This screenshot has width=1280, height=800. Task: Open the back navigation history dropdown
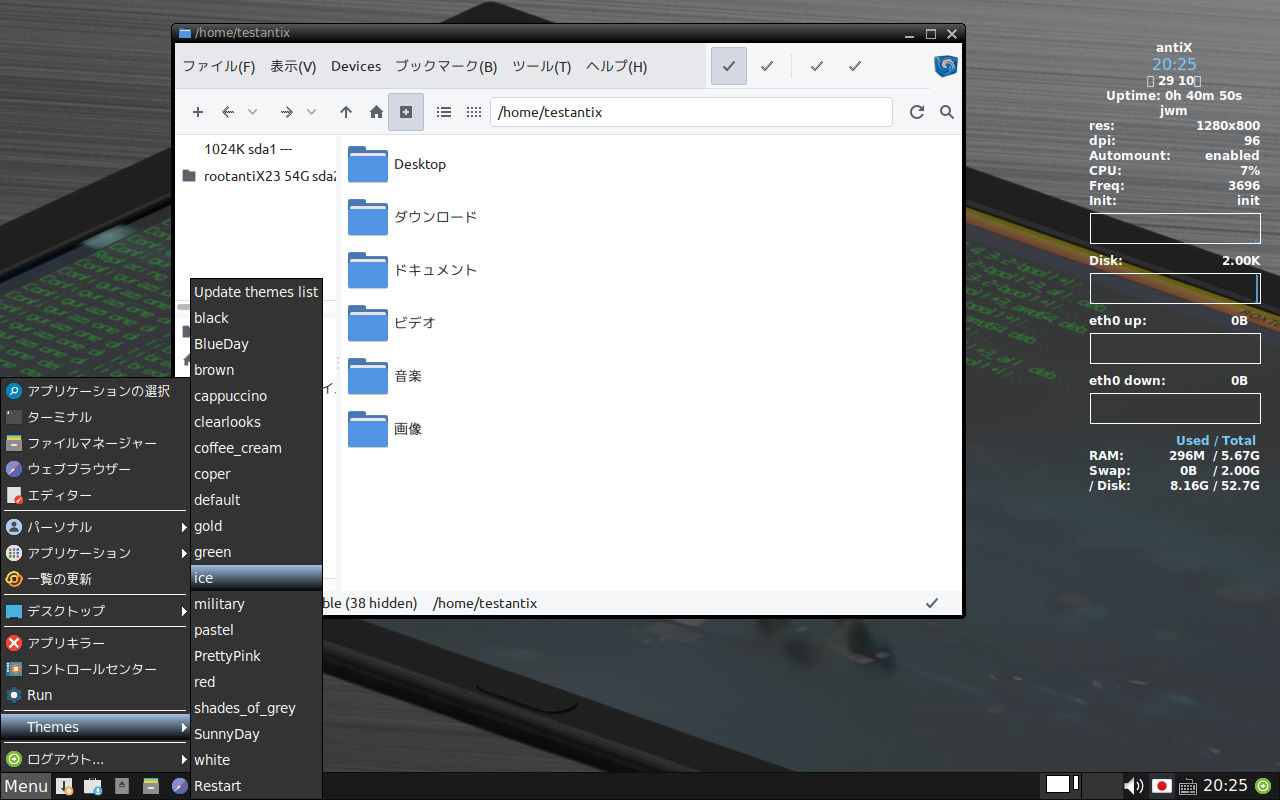pos(252,112)
